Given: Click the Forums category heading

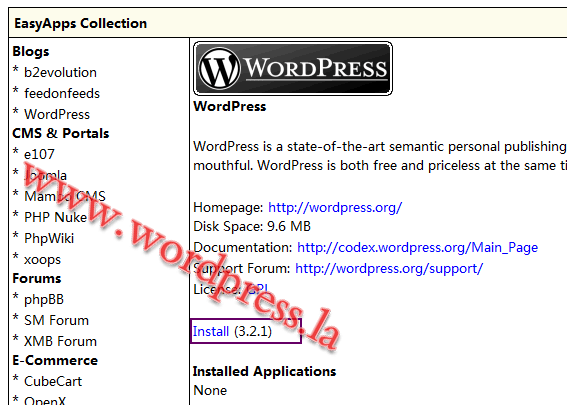Looking at the screenshot, I should pyautogui.click(x=37, y=278).
